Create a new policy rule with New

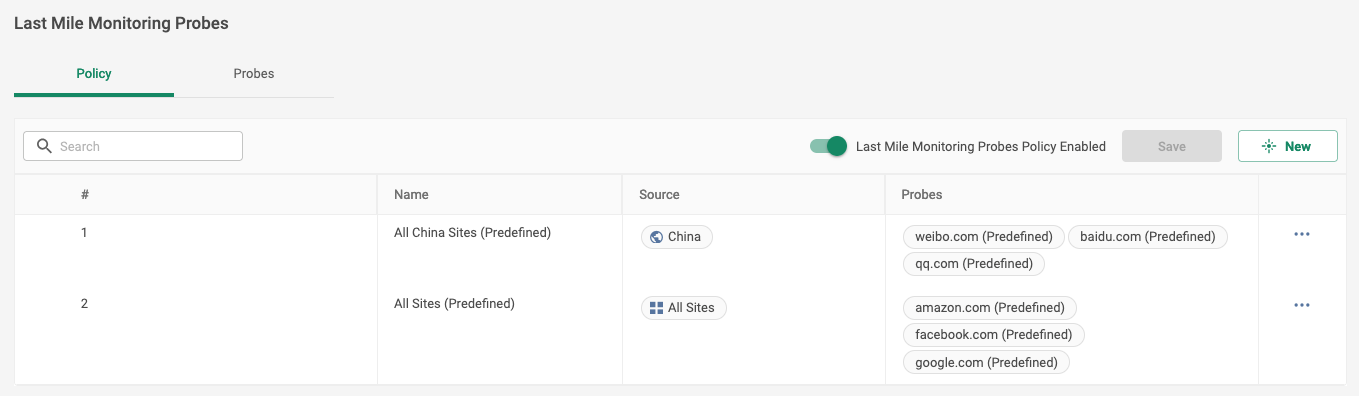[x=1288, y=146]
